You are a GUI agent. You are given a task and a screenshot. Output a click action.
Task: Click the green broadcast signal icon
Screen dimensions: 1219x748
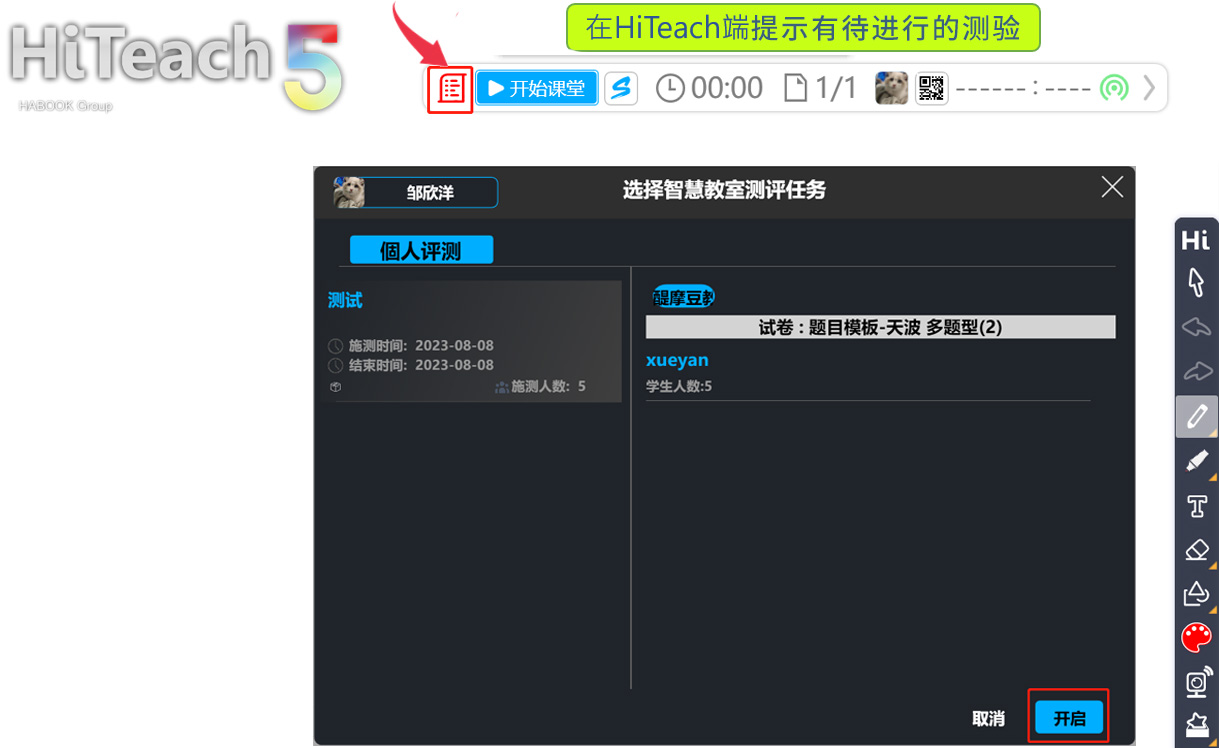click(1114, 88)
